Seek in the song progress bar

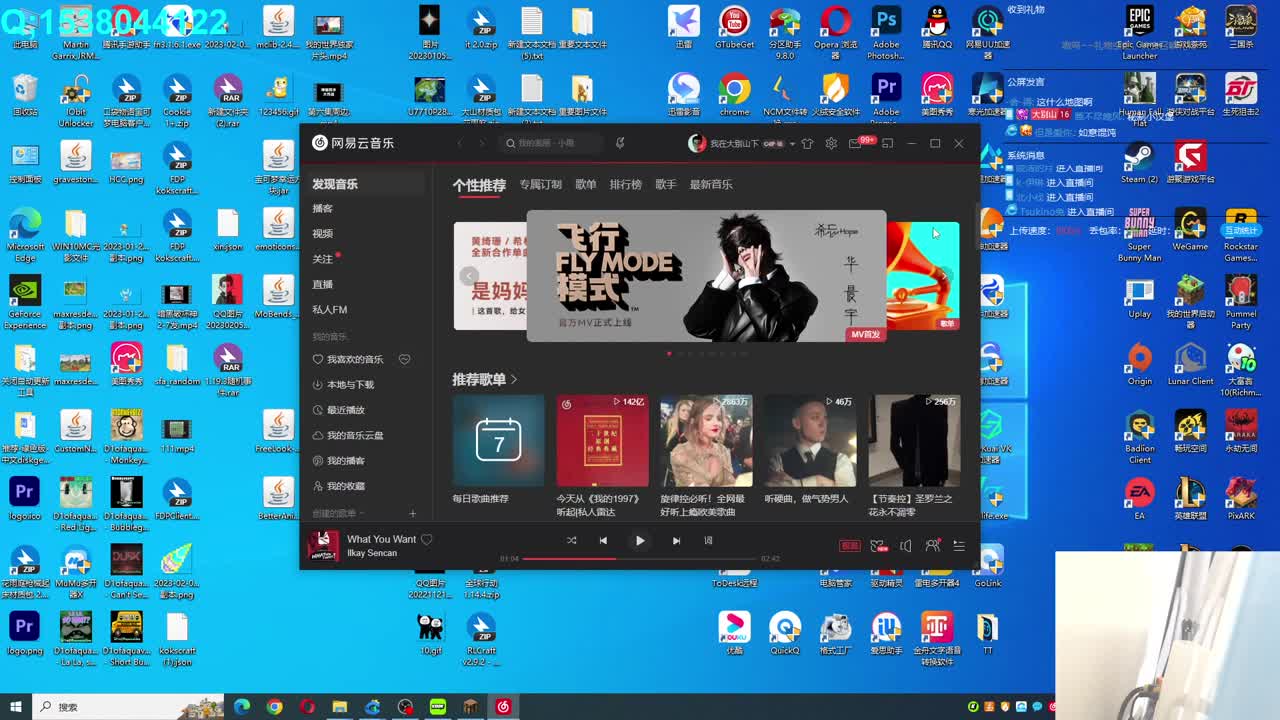640,558
